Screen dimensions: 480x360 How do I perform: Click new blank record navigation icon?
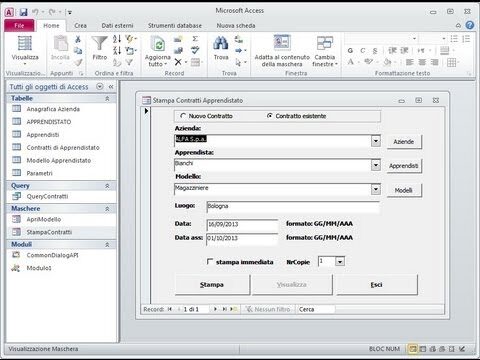coord(233,309)
